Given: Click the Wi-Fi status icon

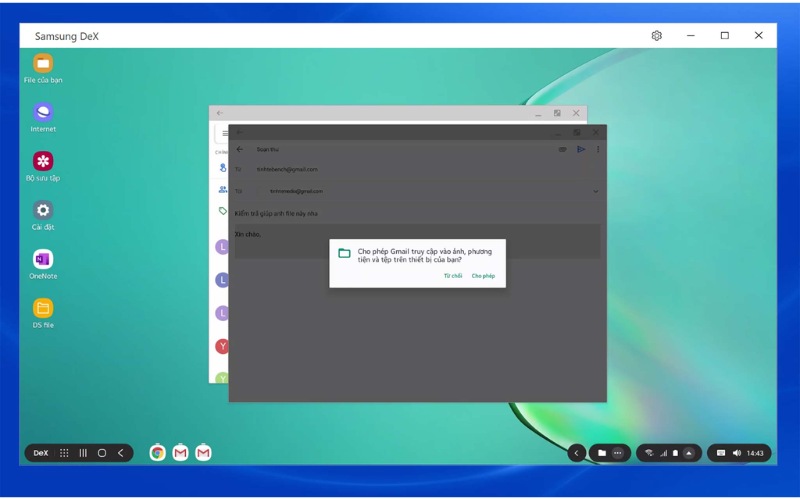Looking at the screenshot, I should tap(649, 453).
